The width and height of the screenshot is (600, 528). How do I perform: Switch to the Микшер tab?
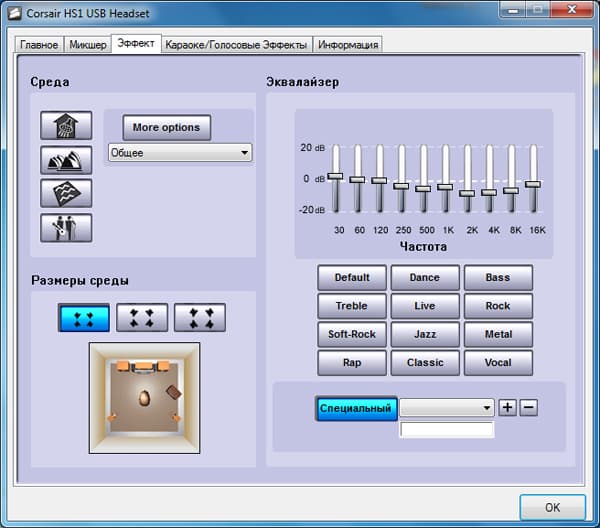88,45
